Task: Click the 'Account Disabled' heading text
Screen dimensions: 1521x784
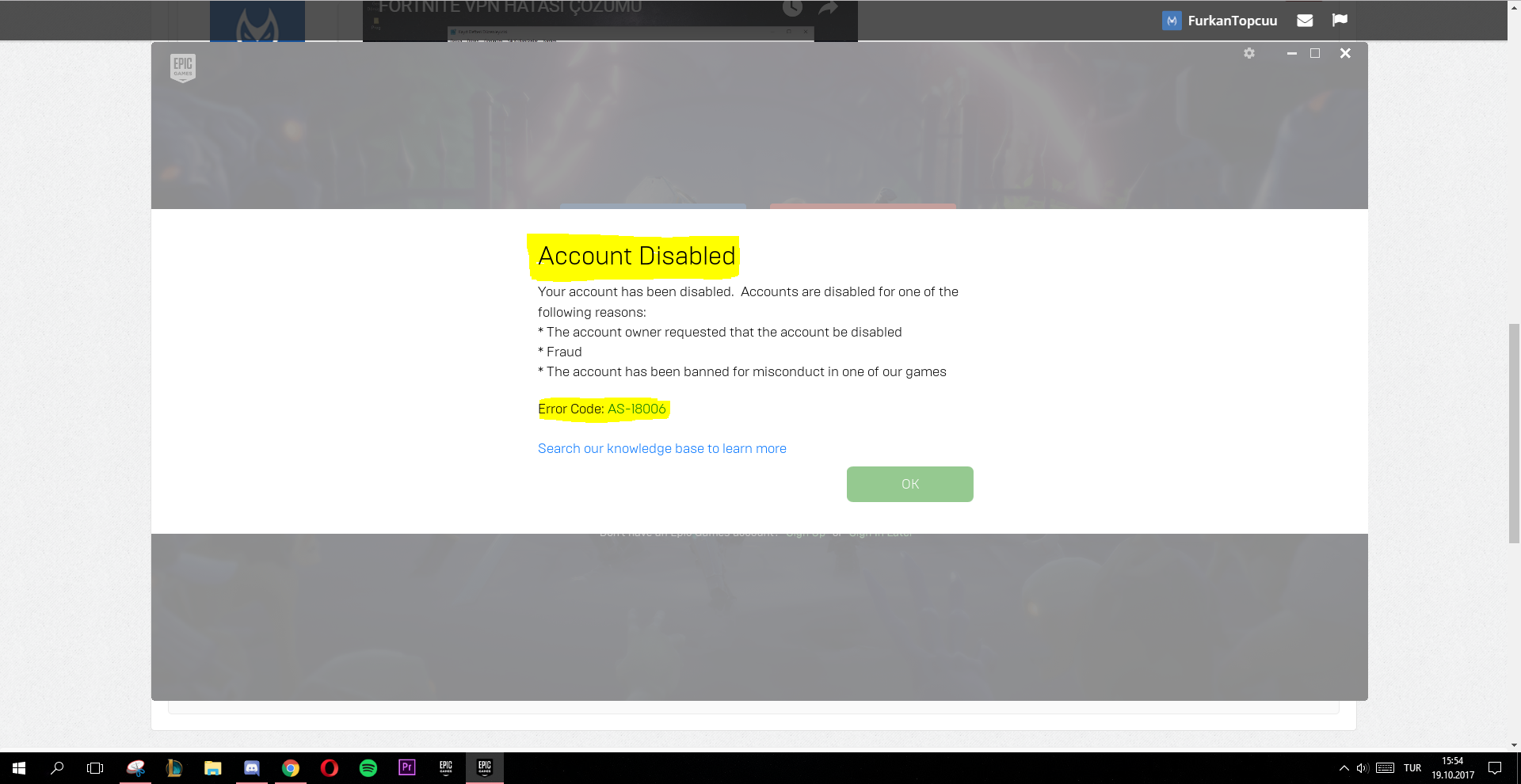Action: (x=637, y=257)
